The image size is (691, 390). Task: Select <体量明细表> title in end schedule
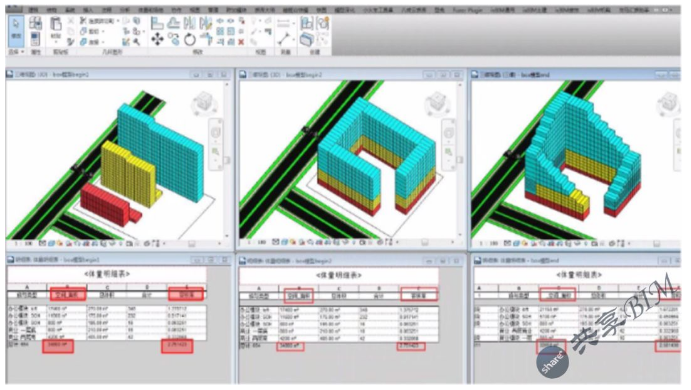579,275
